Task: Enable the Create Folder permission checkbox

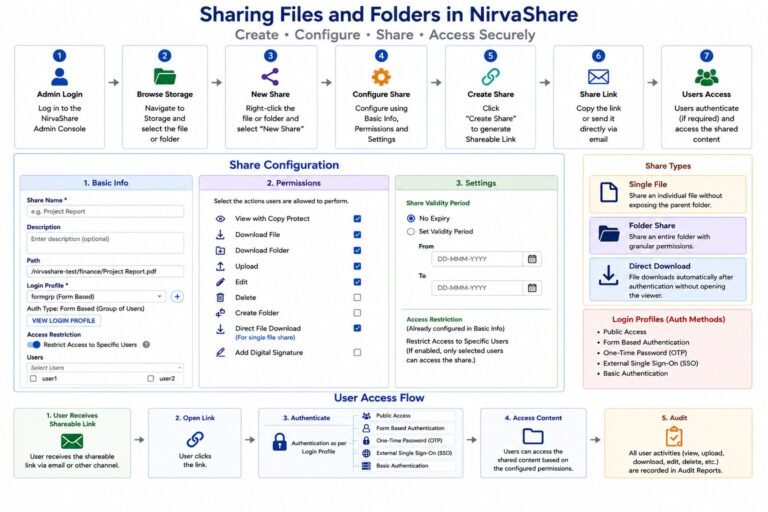Action: [x=357, y=313]
